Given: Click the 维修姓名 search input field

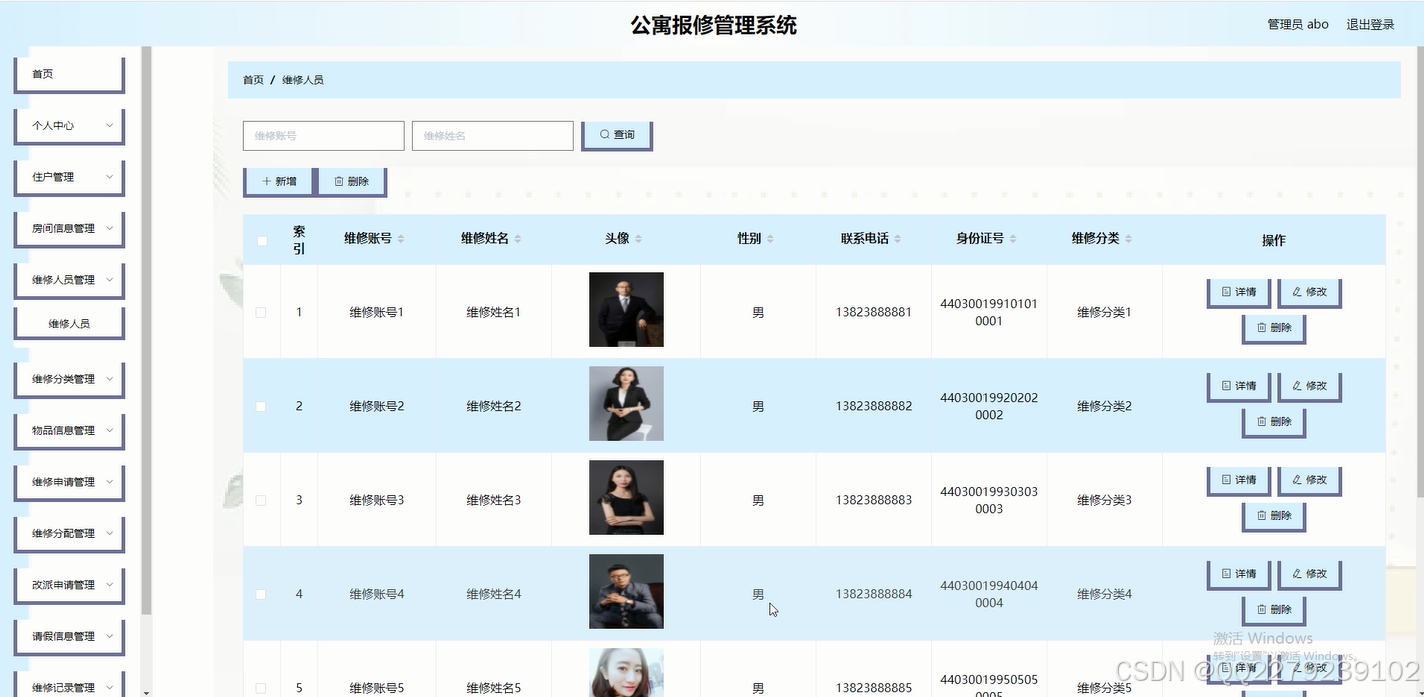Looking at the screenshot, I should (x=491, y=134).
